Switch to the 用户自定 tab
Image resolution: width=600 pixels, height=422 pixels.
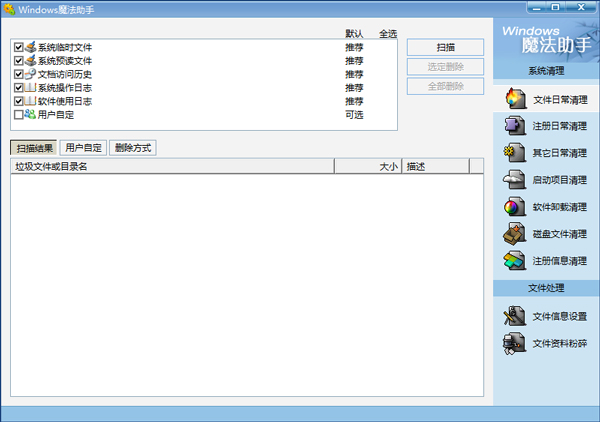[83, 148]
